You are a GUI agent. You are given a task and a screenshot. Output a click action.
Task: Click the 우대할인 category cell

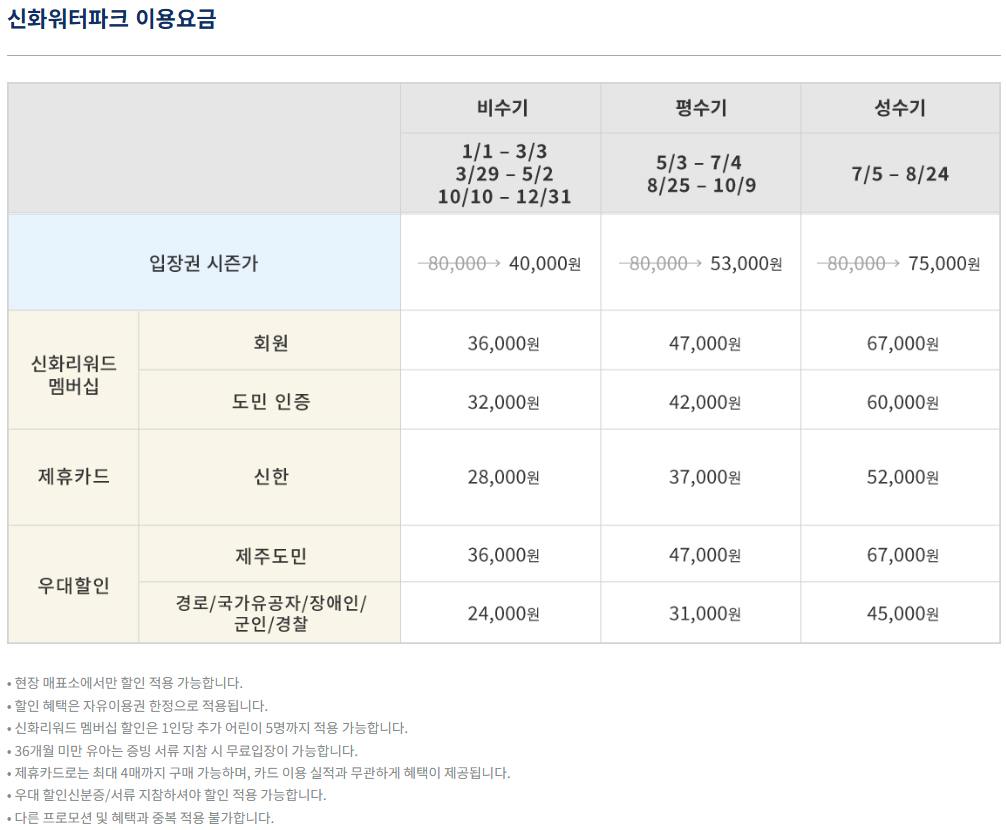74,585
